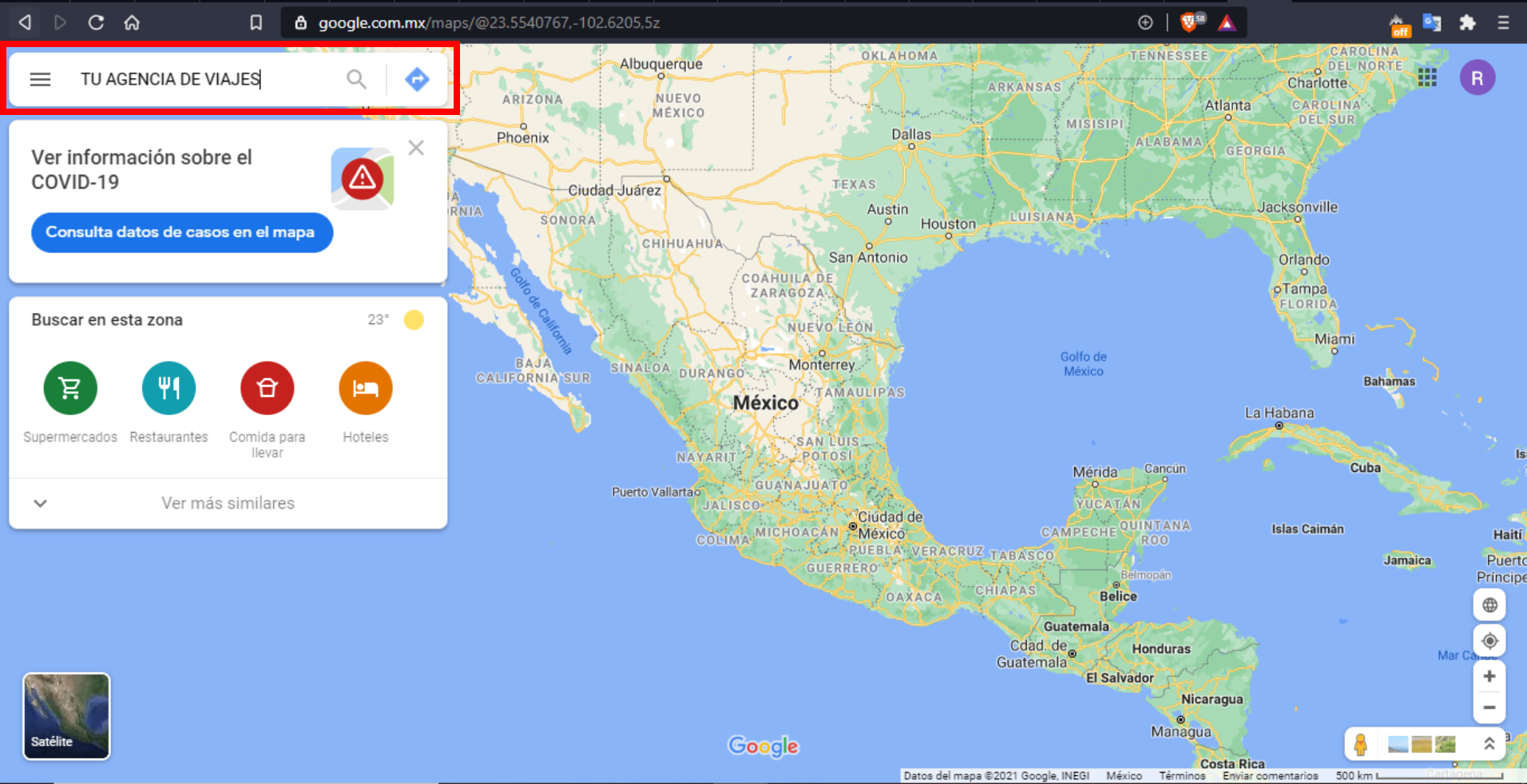This screenshot has height=784, width=1527.
Task: Click the 23° sun weather indicator
Action: coord(397,319)
